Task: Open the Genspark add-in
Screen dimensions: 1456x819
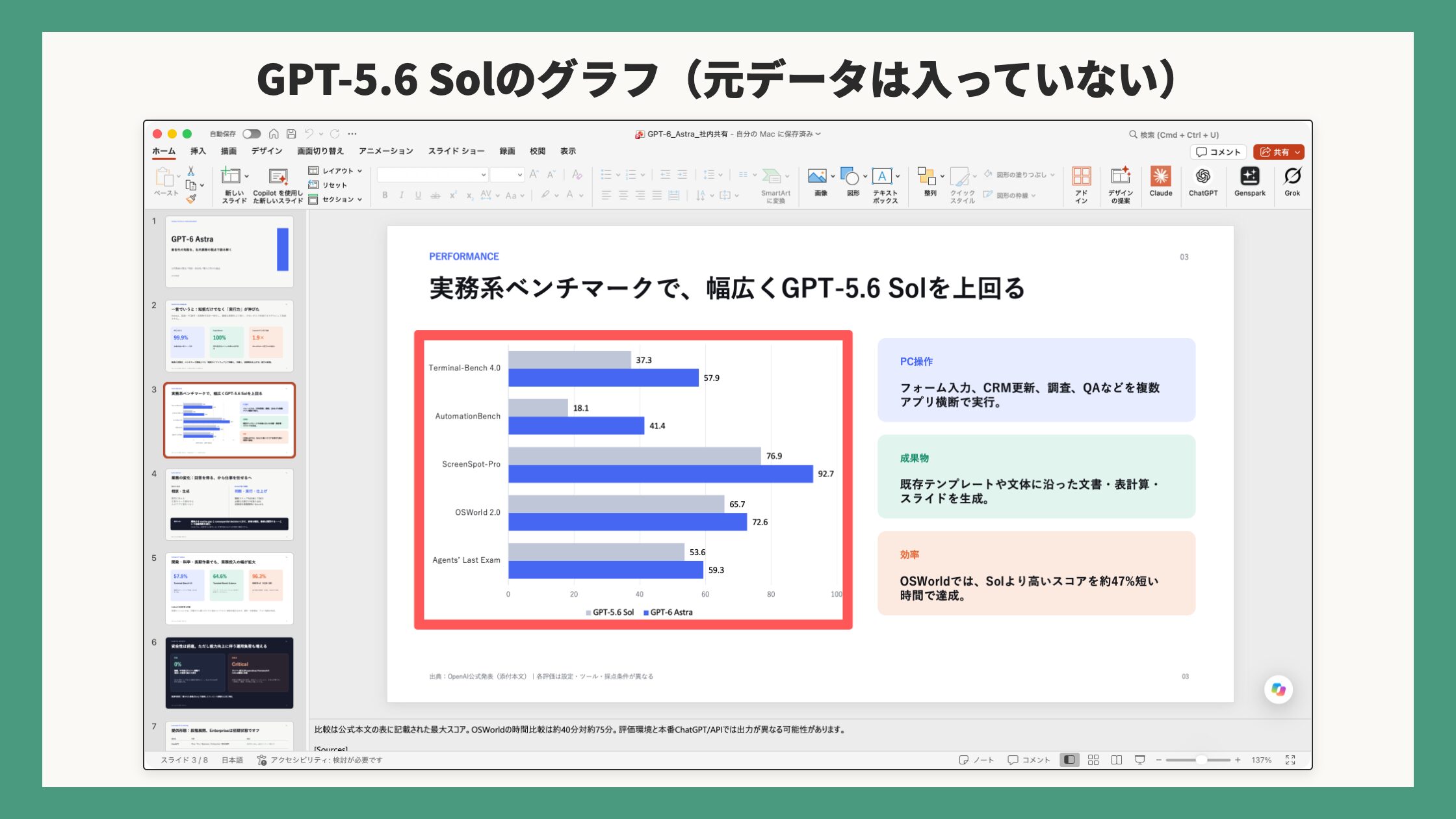Action: click(x=1249, y=181)
